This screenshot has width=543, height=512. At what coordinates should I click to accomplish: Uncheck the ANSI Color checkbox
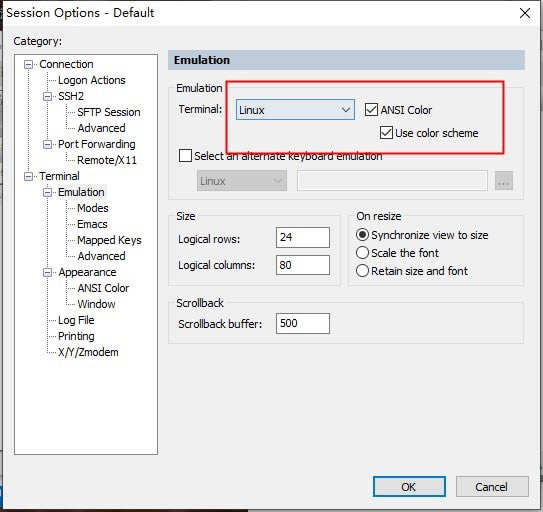click(x=371, y=110)
